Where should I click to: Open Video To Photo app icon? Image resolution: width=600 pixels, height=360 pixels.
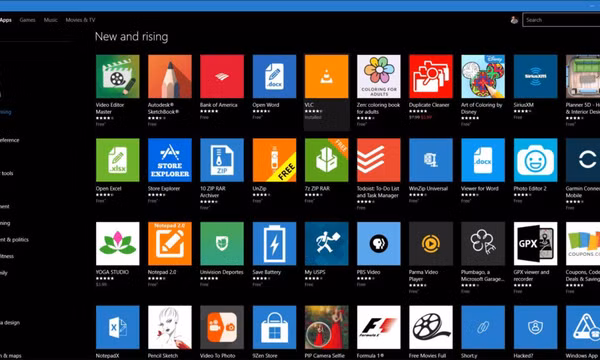coord(222,327)
